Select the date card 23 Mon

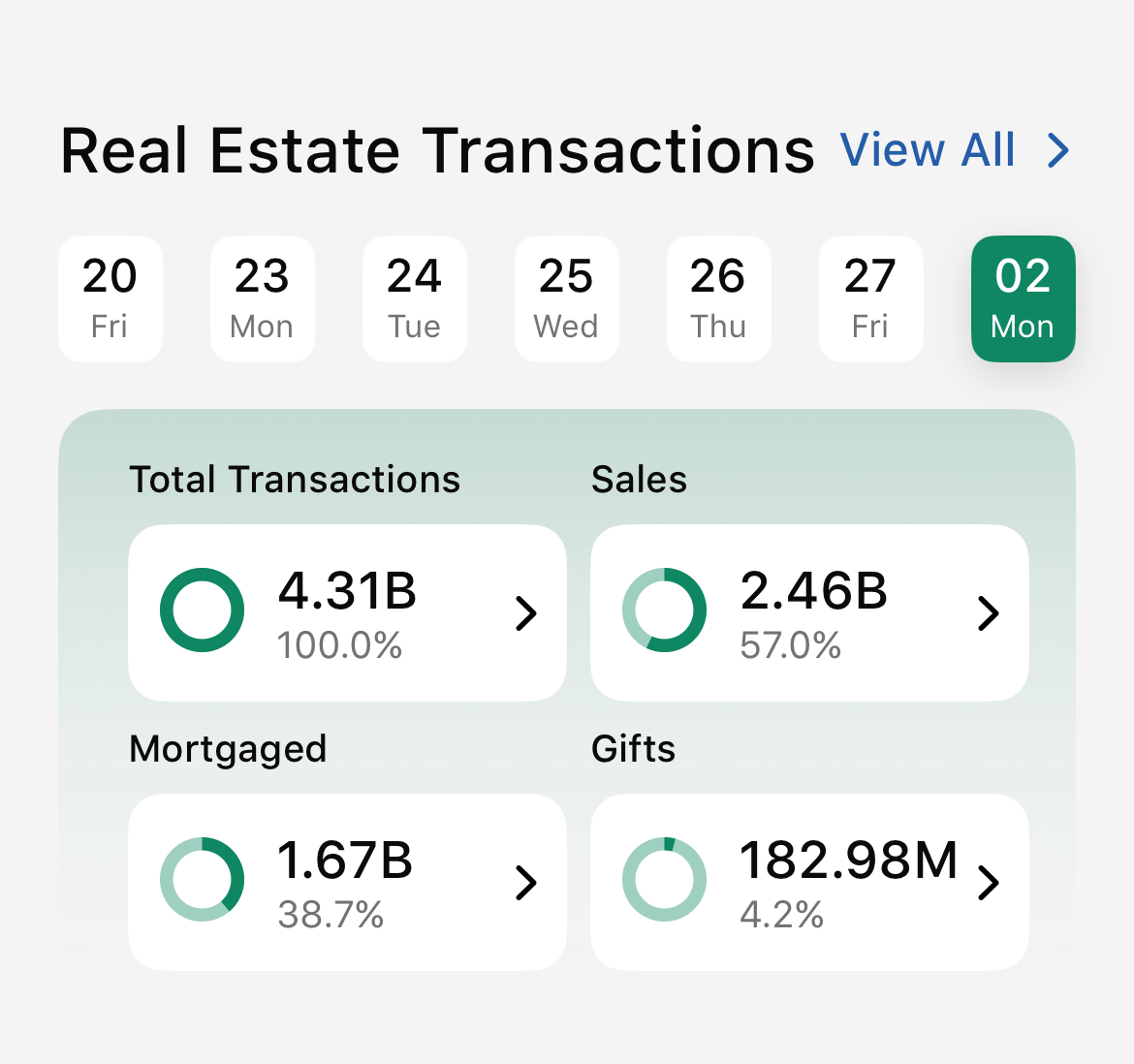click(x=262, y=298)
